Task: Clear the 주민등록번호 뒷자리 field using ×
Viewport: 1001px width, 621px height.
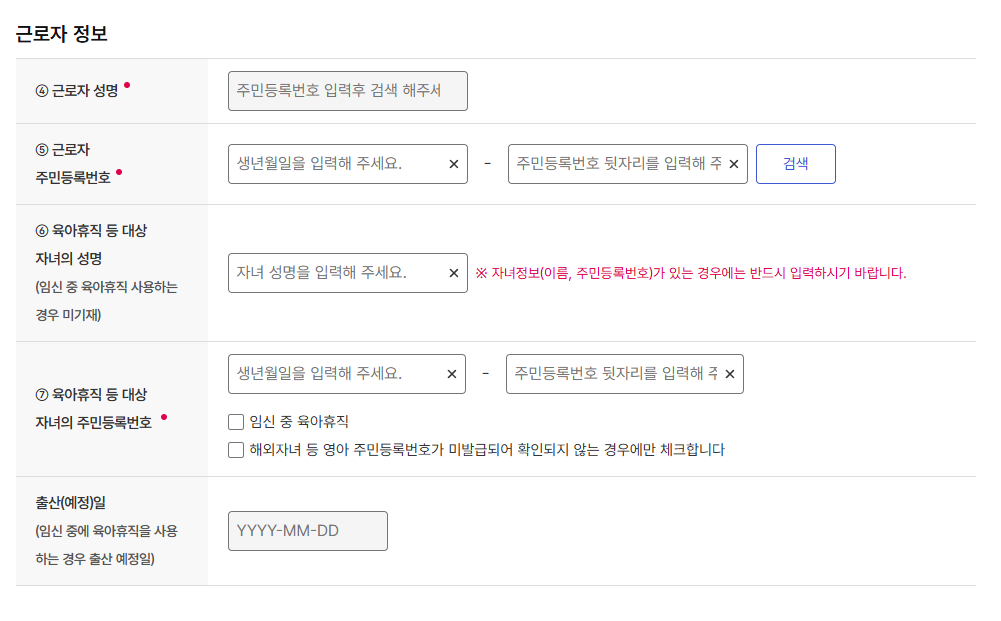Action: [733, 163]
